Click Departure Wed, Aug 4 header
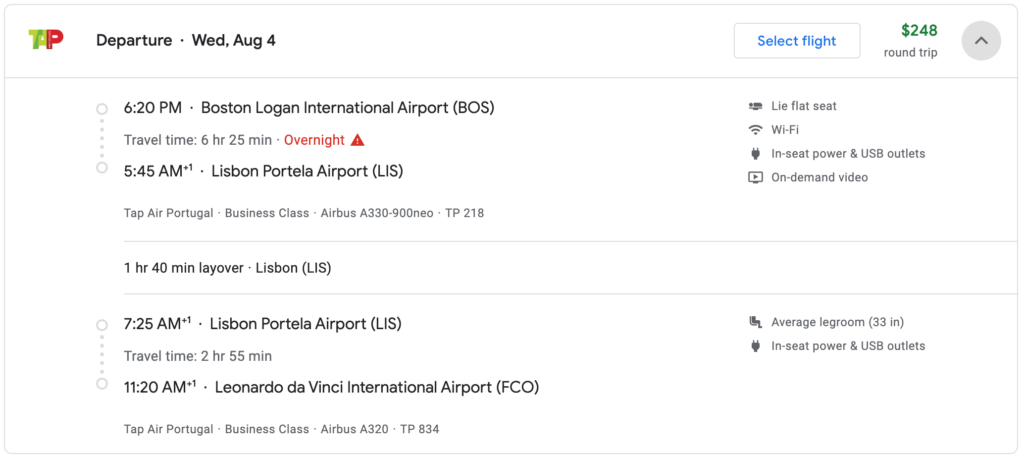This screenshot has height=458, width=1024. [x=185, y=41]
